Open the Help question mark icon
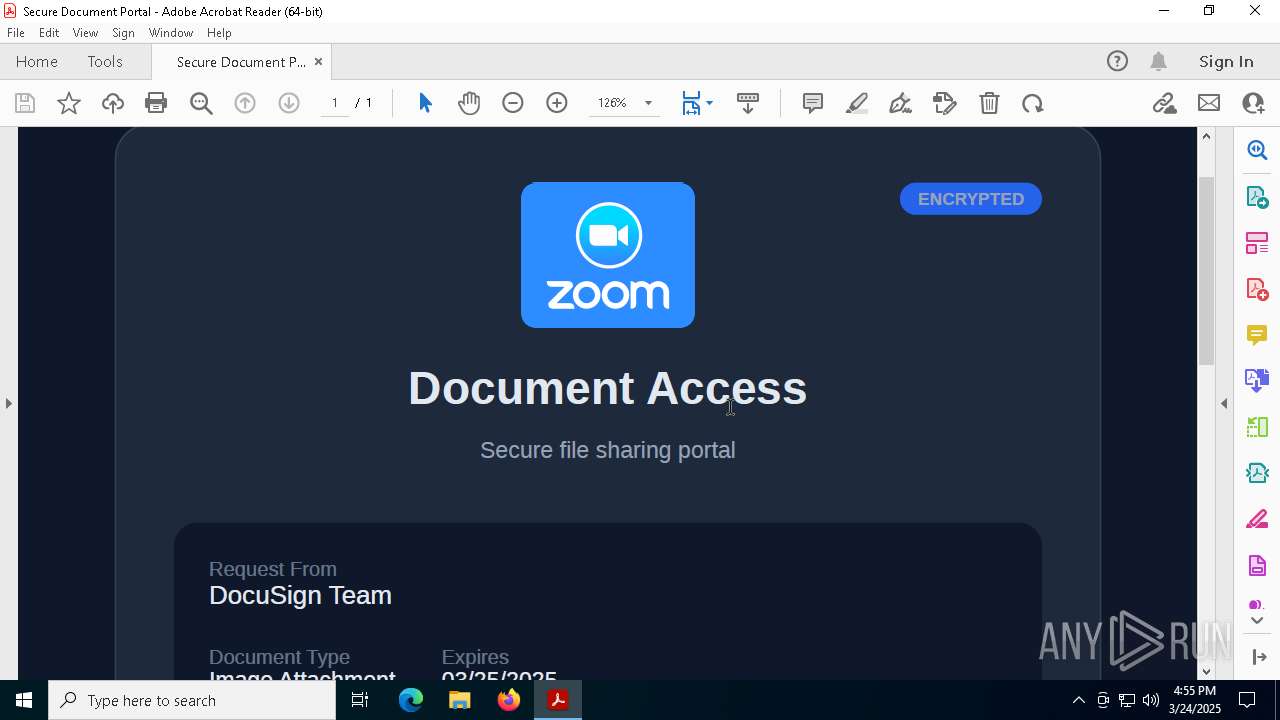 (1117, 61)
